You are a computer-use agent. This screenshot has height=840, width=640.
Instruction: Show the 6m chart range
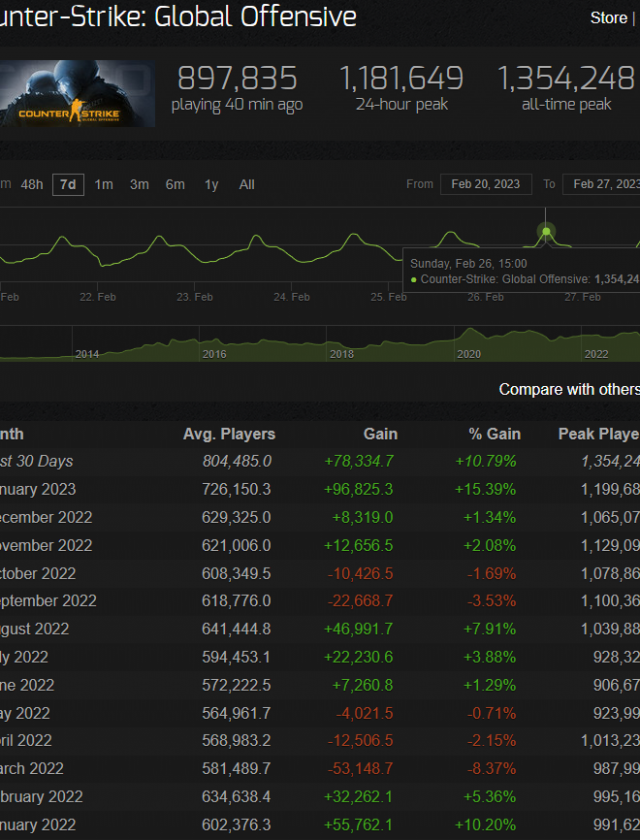click(175, 184)
